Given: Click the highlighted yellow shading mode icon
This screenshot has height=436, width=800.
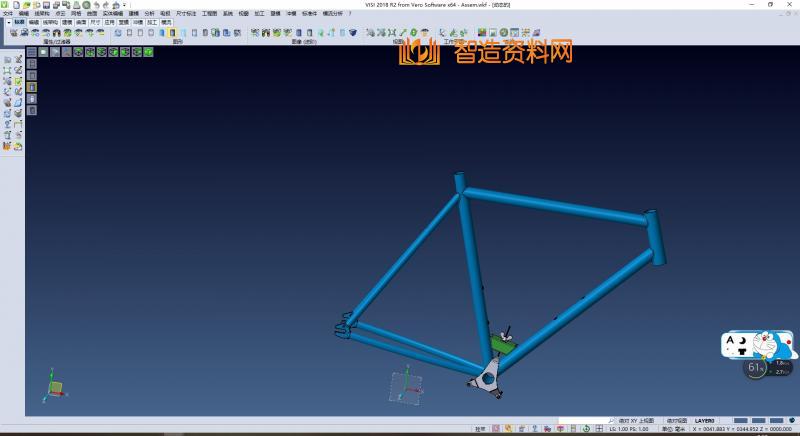Looking at the screenshot, I should click(172, 33).
